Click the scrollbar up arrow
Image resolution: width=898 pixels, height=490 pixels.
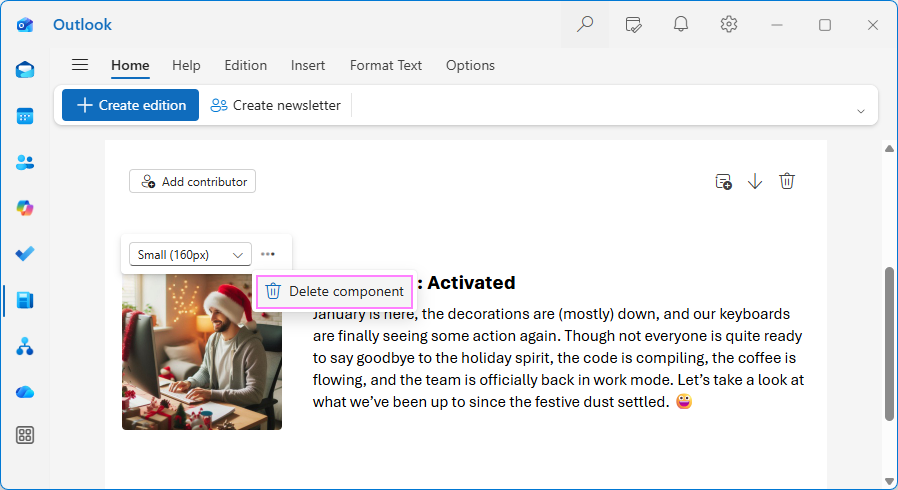[x=889, y=149]
